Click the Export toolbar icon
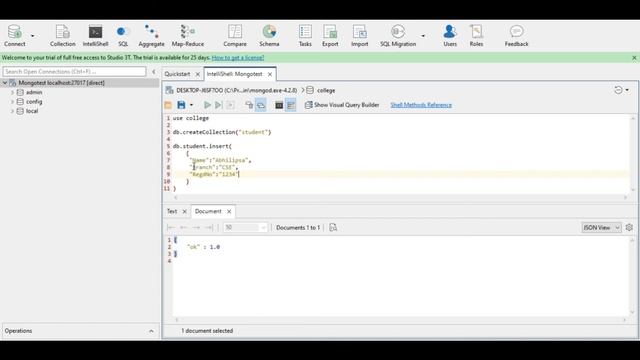Viewport: 640px width, 360px height. (x=330, y=36)
